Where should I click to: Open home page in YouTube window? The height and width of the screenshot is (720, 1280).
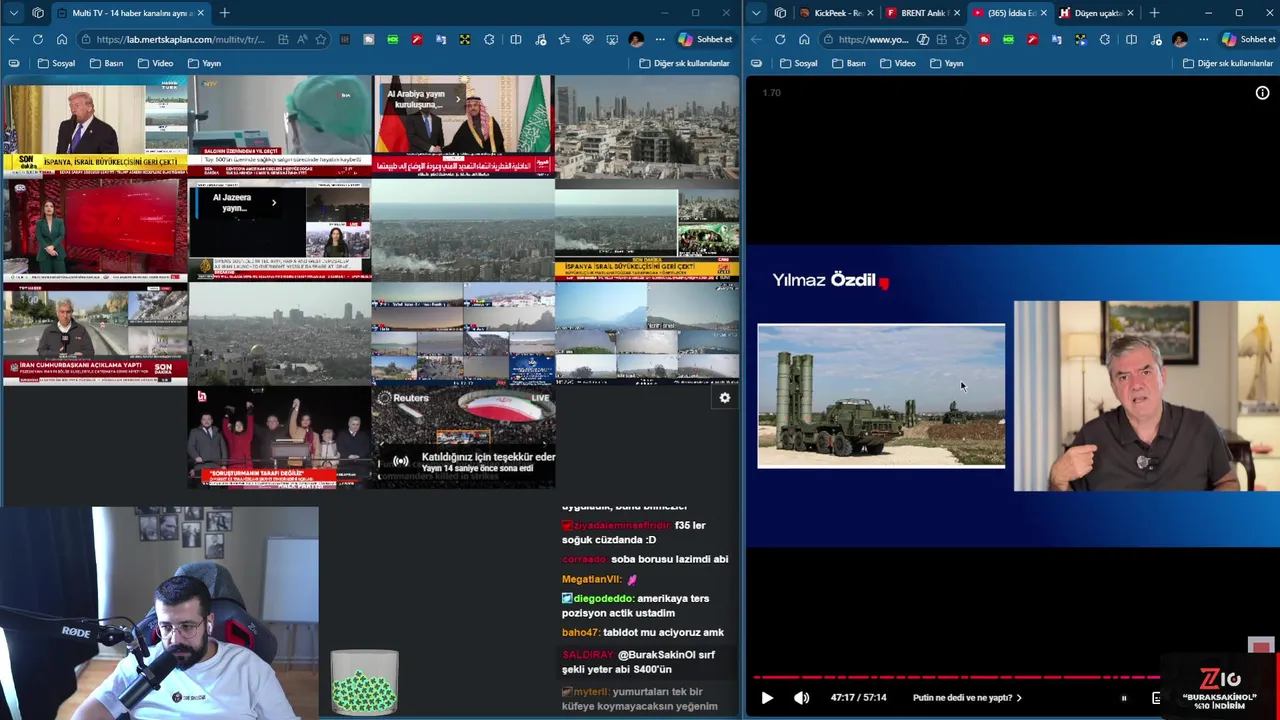pyautogui.click(x=804, y=39)
